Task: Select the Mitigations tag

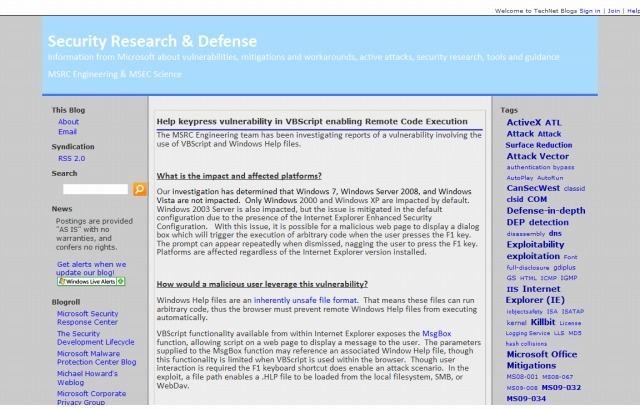Action: [531, 366]
